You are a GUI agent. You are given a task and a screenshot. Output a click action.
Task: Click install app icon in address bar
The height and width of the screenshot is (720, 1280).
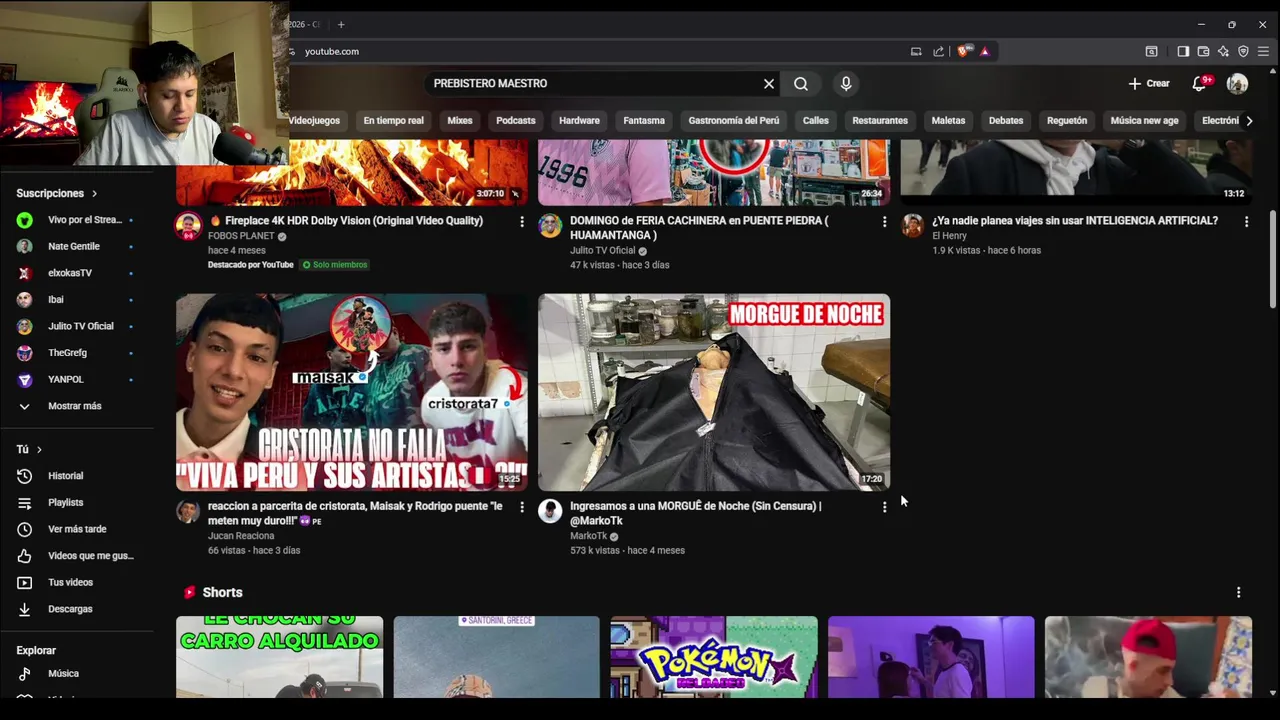click(x=916, y=51)
